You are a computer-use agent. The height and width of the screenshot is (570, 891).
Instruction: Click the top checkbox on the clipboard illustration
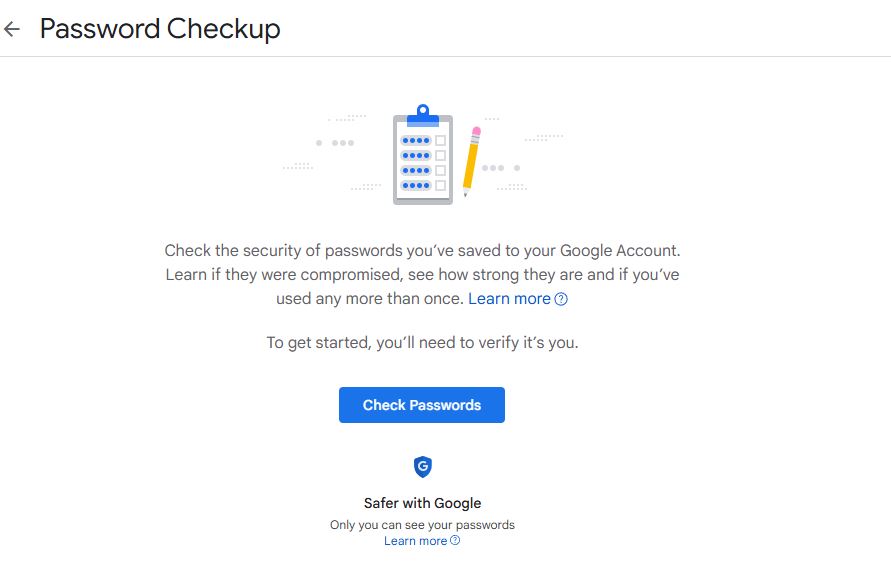440,141
